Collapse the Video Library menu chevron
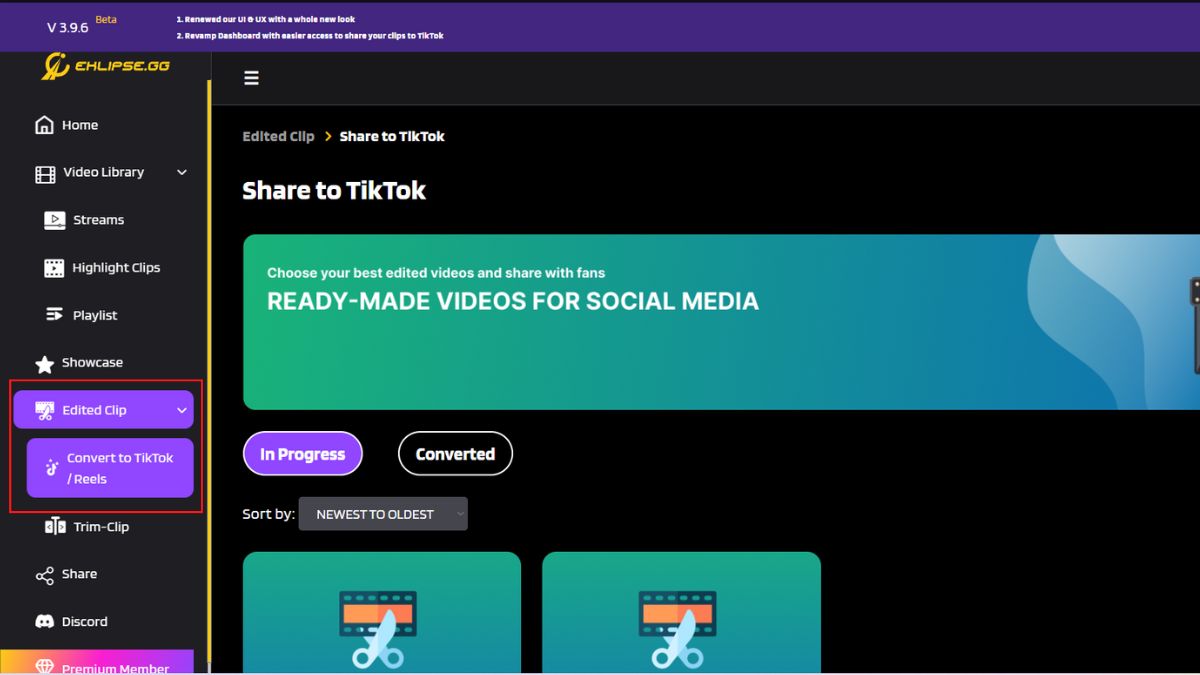Screen dimensions: 1200x675 pyautogui.click(x=181, y=172)
